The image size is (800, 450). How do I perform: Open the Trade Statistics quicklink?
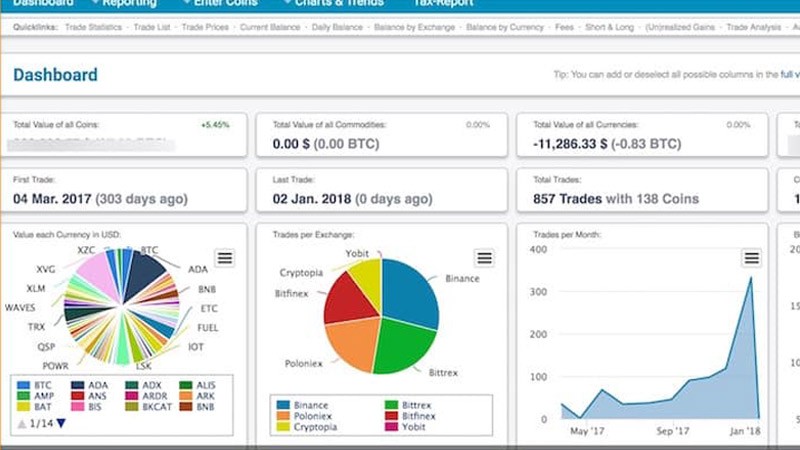coord(96,28)
